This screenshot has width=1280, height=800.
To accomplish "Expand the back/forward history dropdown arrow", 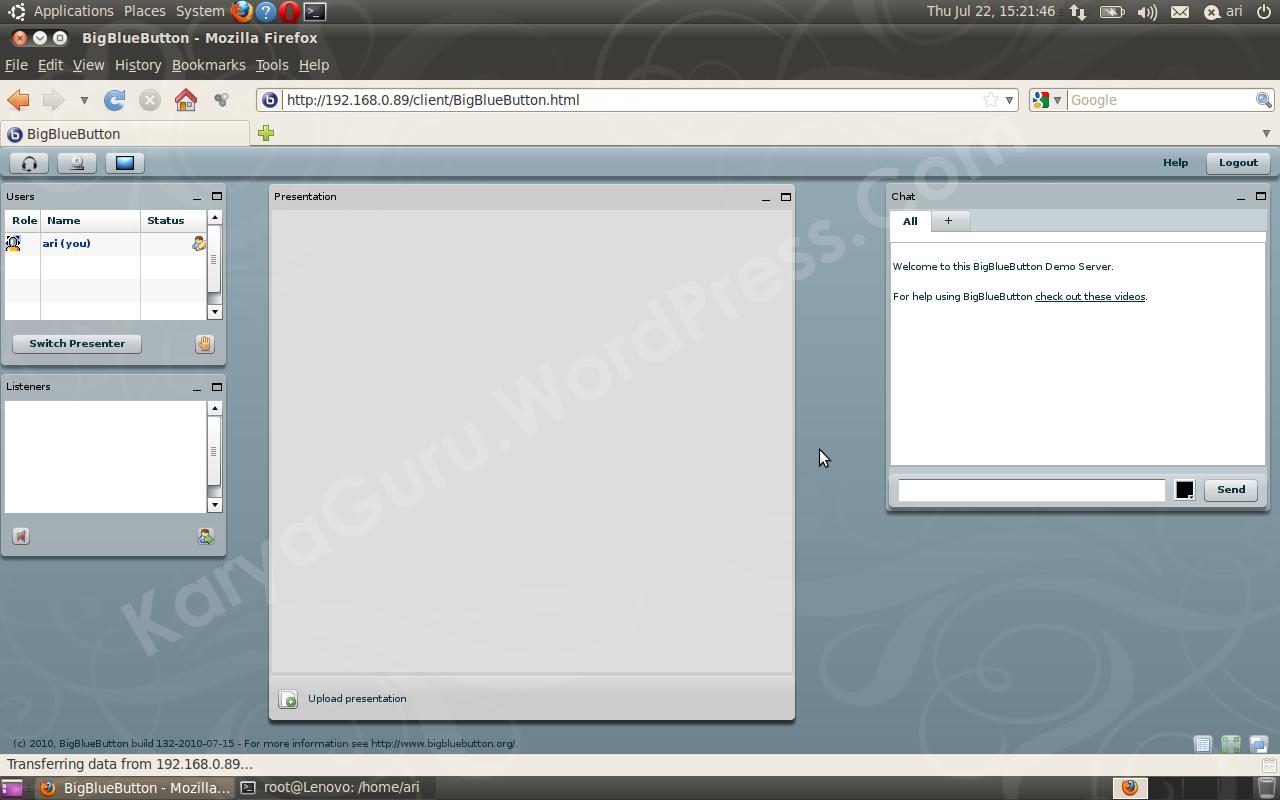I will click(x=84, y=100).
